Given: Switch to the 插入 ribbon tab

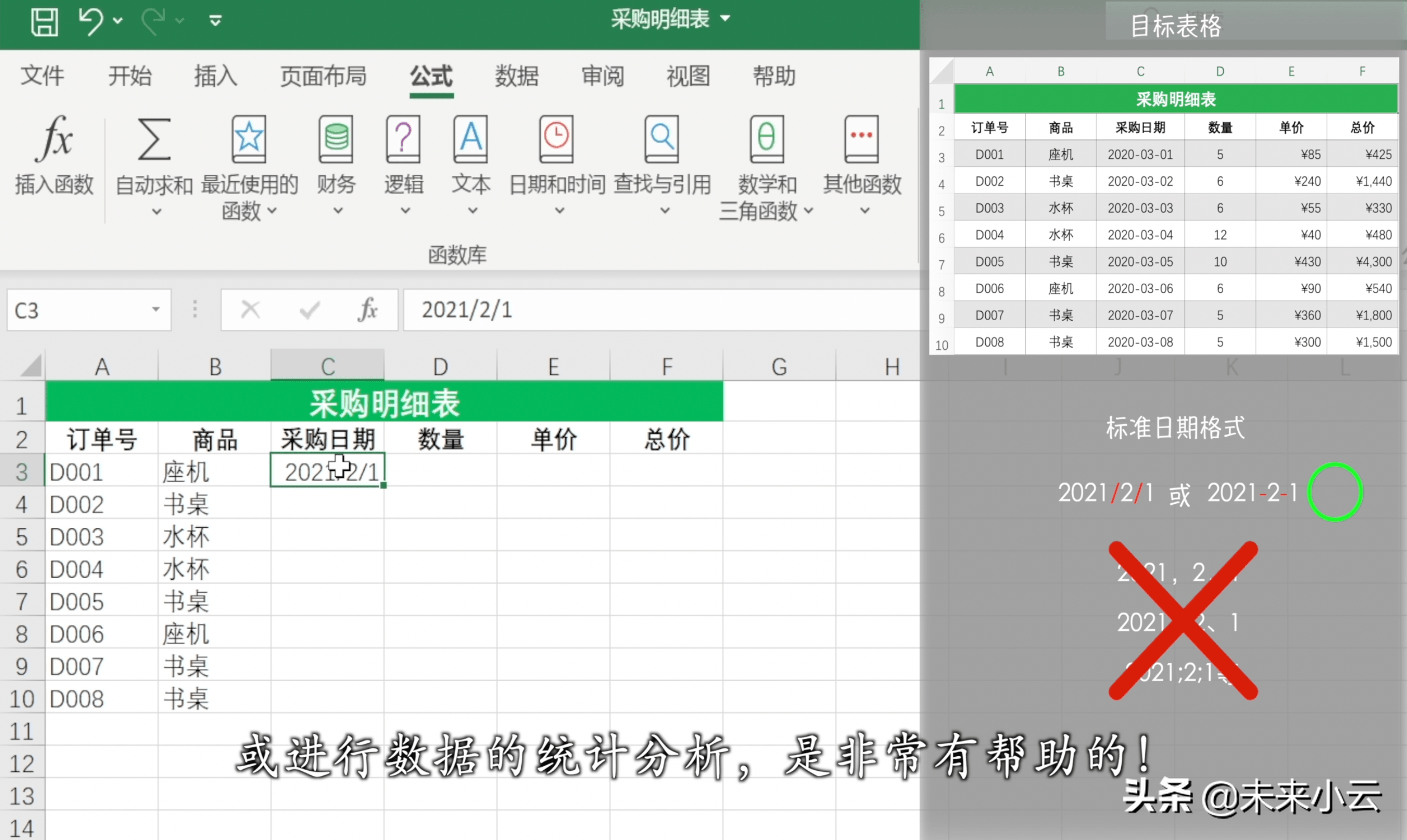Looking at the screenshot, I should click(215, 76).
